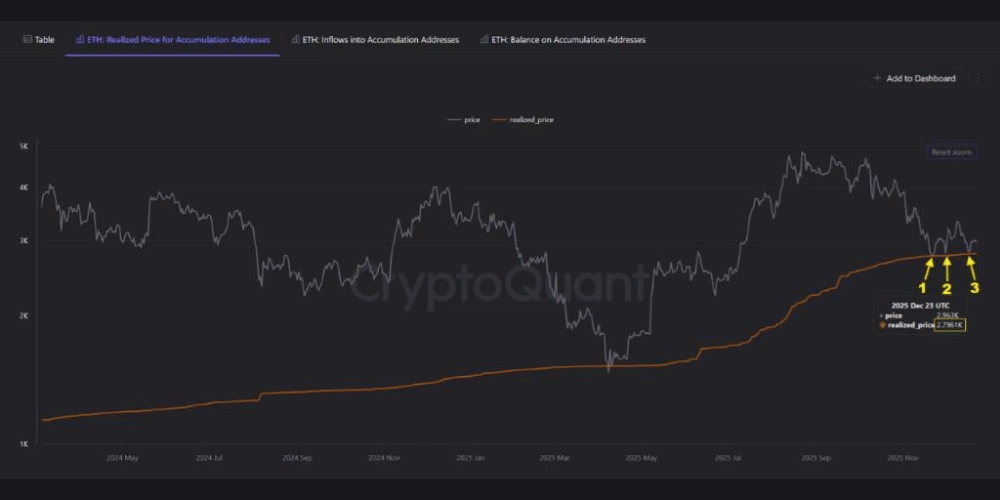Select ETH: Balance on Accumulation Addresses tab

pos(568,40)
